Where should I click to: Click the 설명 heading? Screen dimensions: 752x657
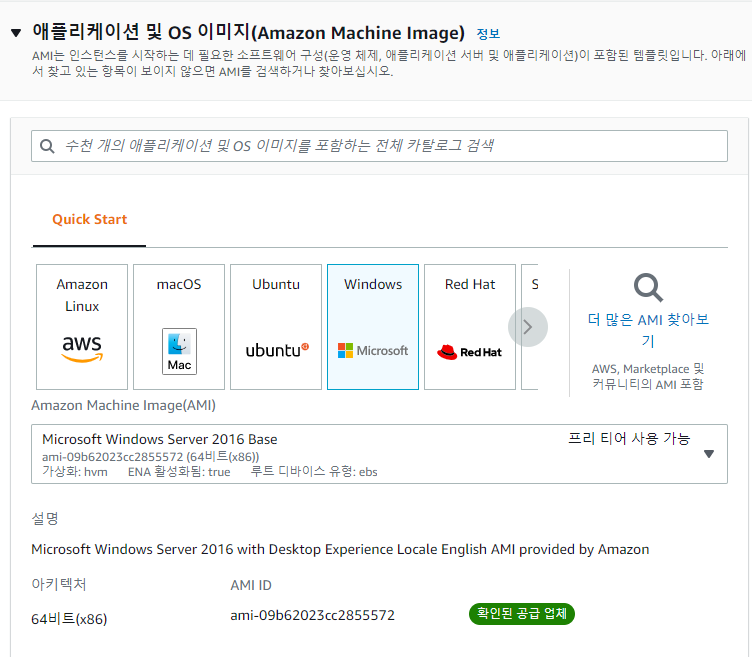point(45,518)
